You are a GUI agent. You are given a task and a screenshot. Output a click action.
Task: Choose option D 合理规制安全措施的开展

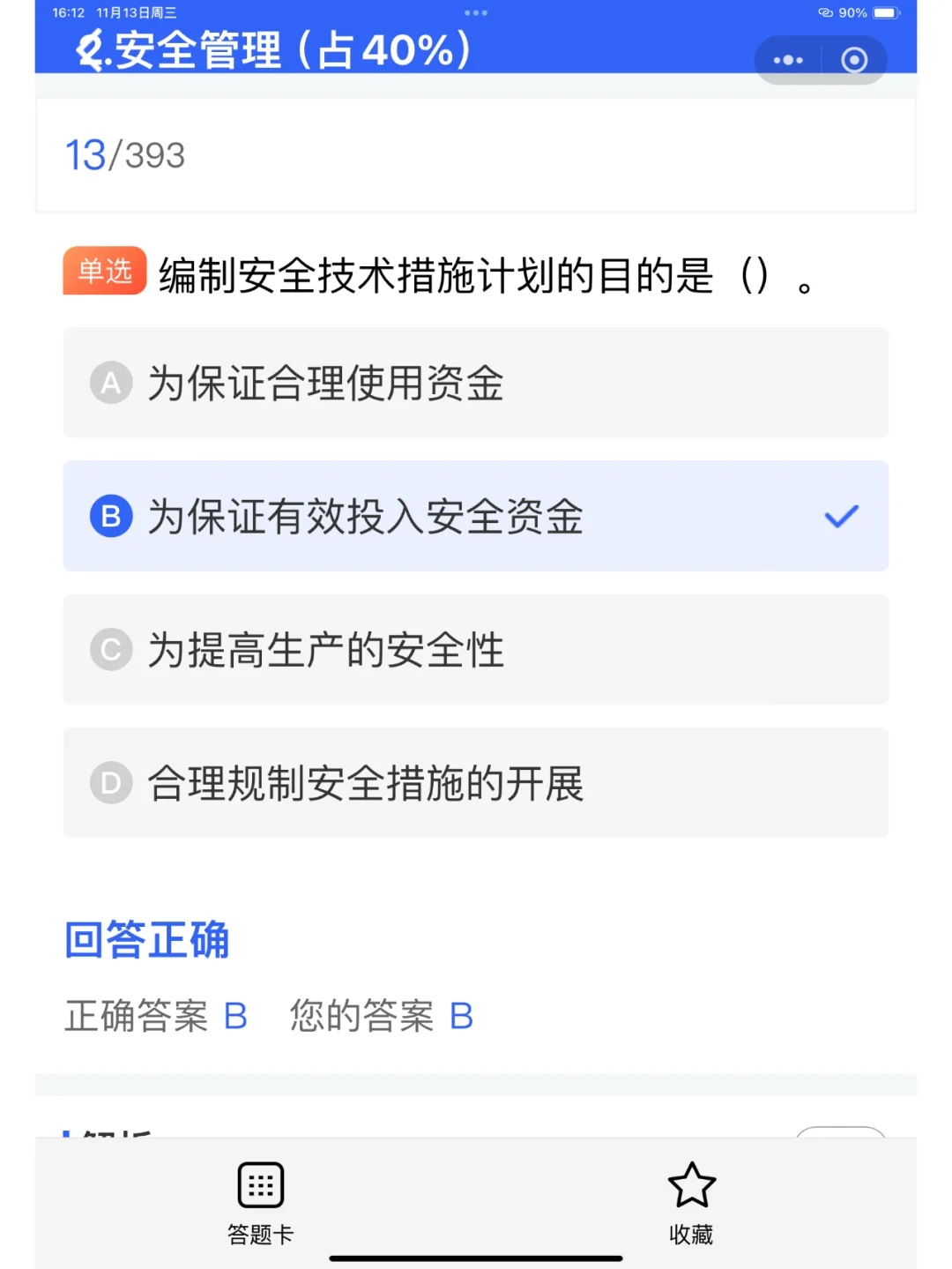(476, 782)
